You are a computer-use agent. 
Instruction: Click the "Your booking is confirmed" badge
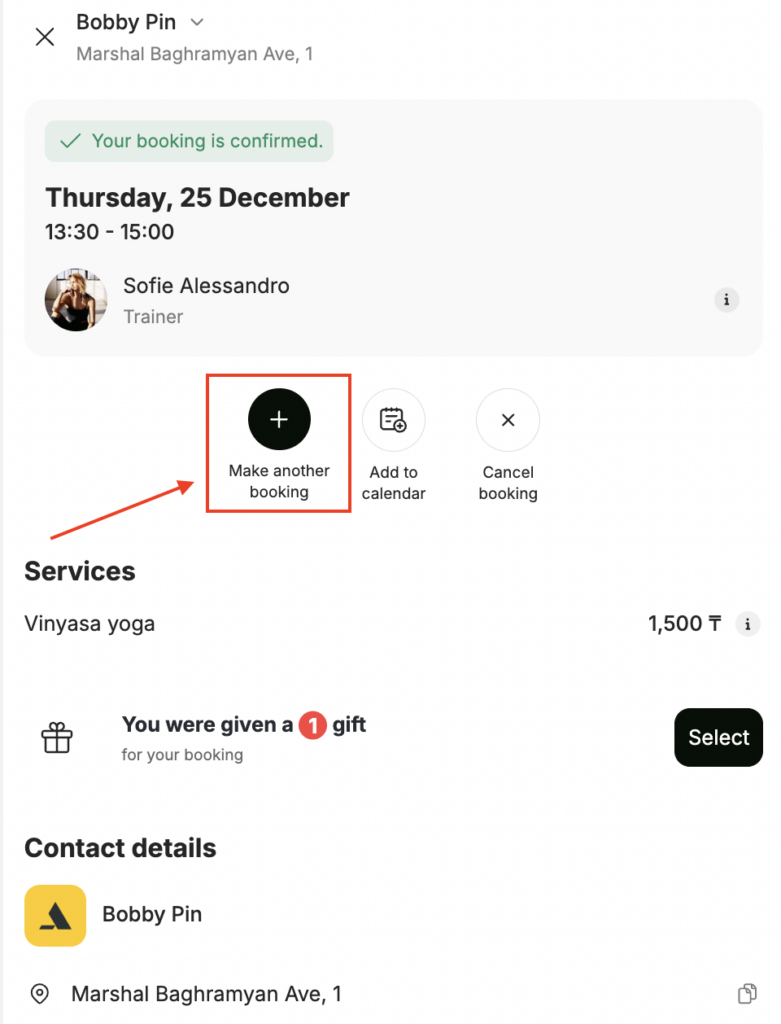[x=189, y=141]
